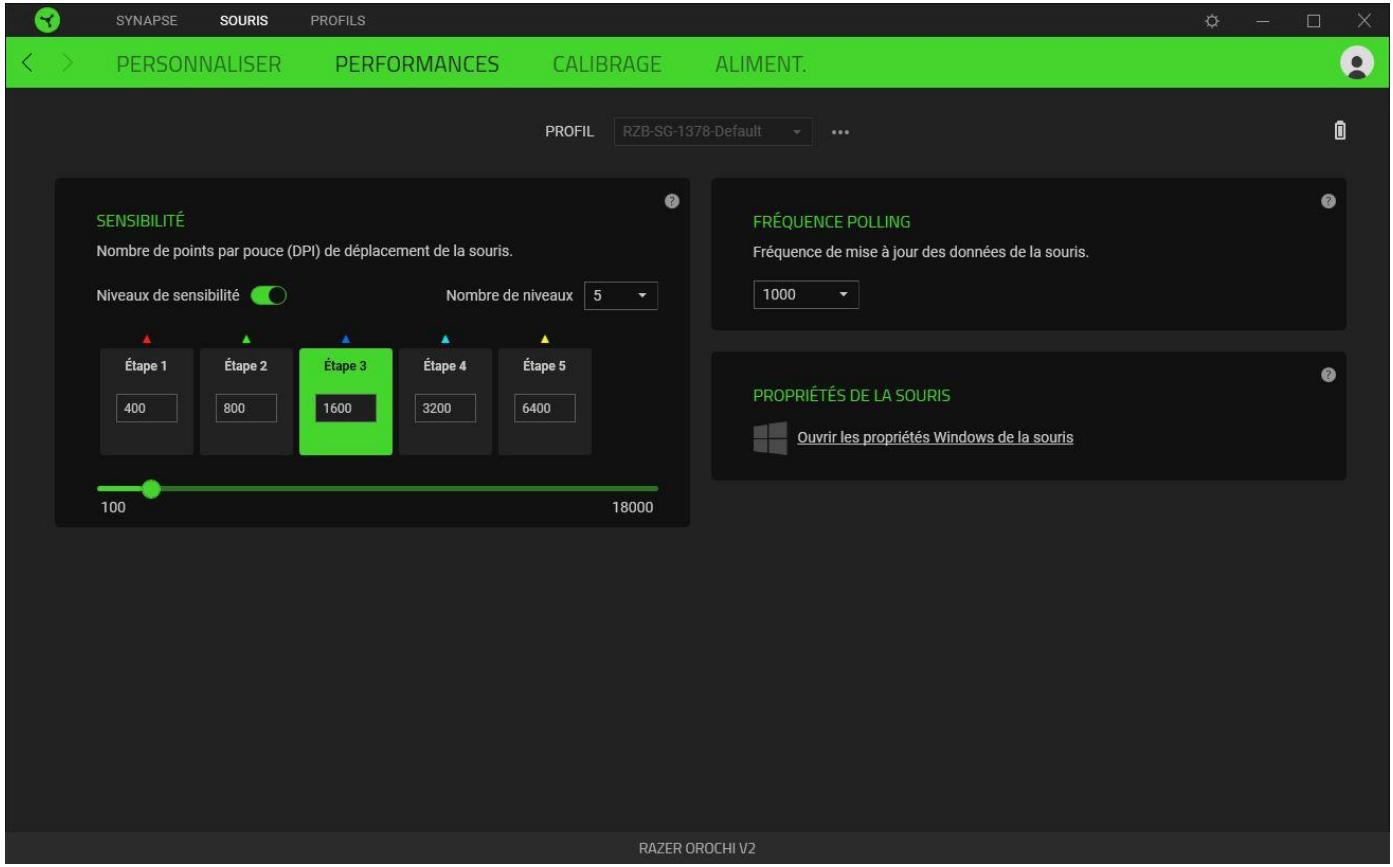Click the RAZER OROCHI V2 device label
This screenshot has width=1393, height=867.
[x=697, y=848]
